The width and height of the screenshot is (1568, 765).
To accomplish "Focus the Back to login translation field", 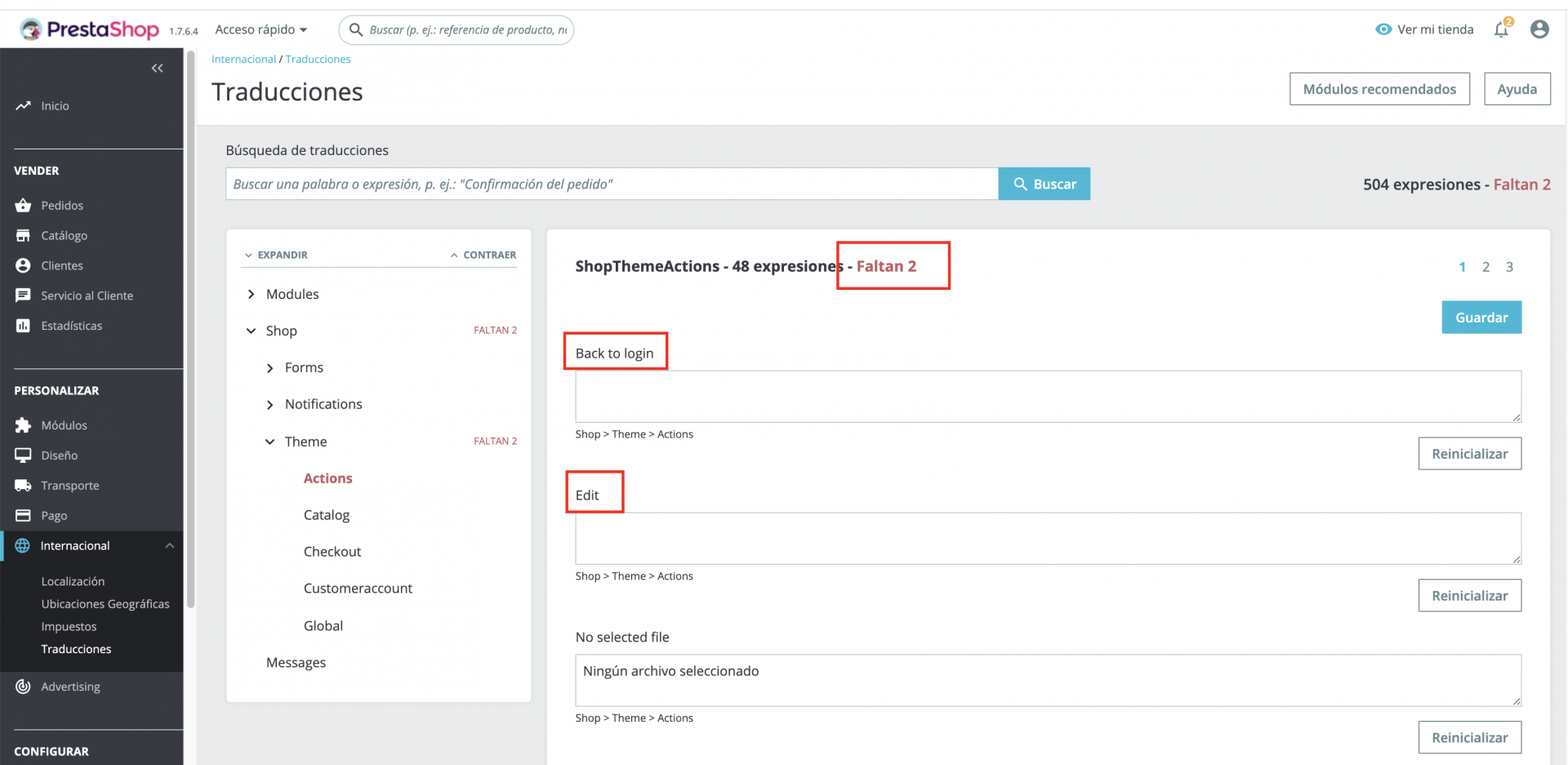I will coord(1048,397).
